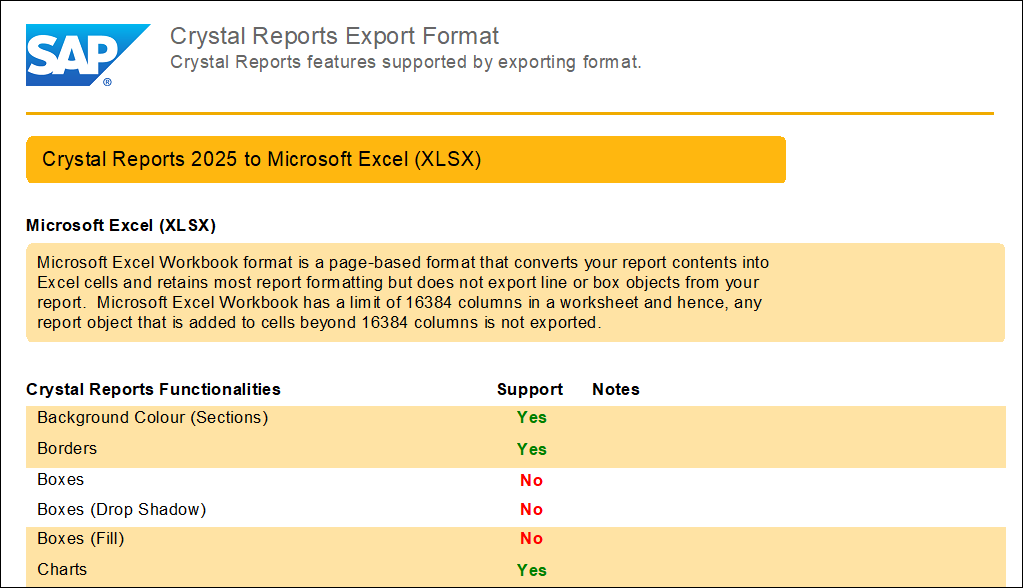Viewport: 1023px width, 588px height.
Task: Click 'No' in the Boxes row
Action: tap(531, 480)
